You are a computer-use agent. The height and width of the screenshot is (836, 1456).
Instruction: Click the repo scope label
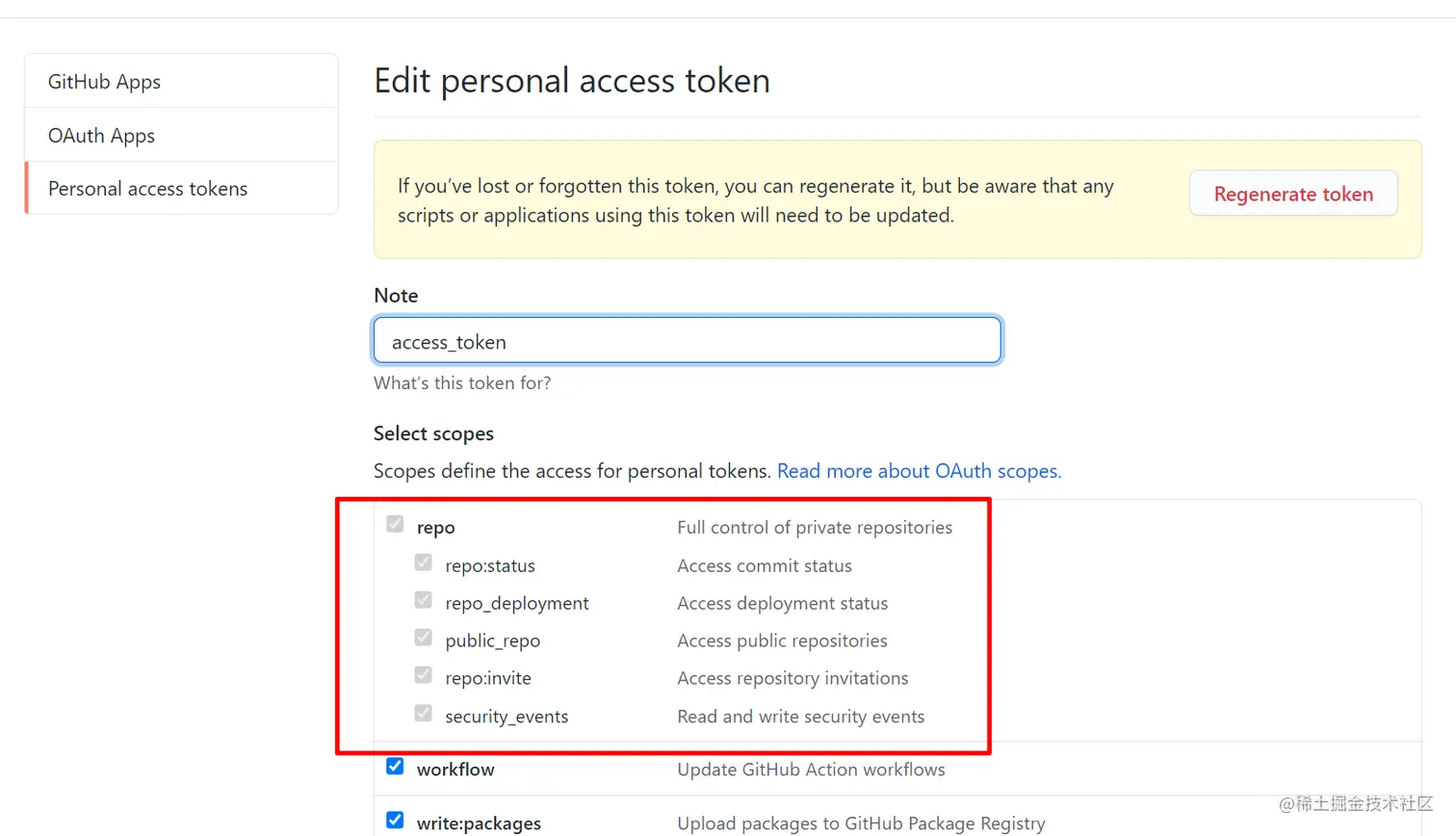point(435,528)
